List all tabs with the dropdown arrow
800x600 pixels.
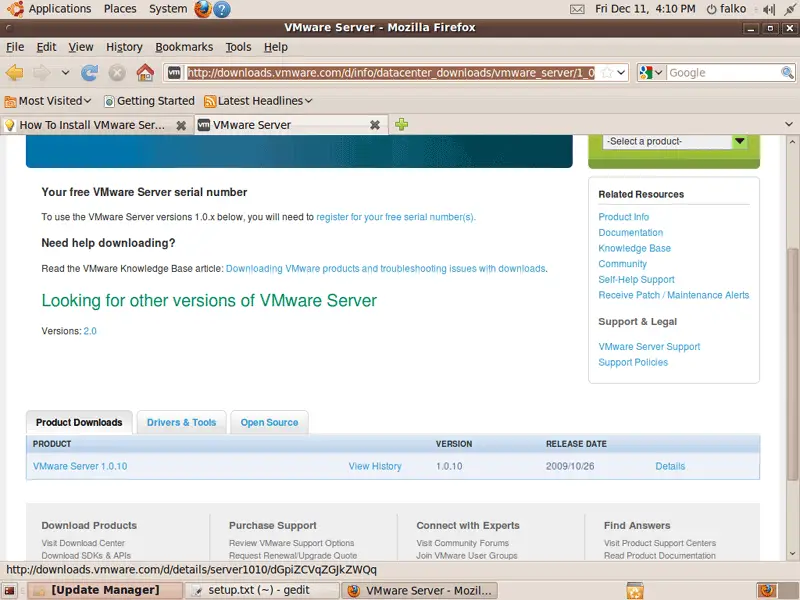(x=789, y=124)
